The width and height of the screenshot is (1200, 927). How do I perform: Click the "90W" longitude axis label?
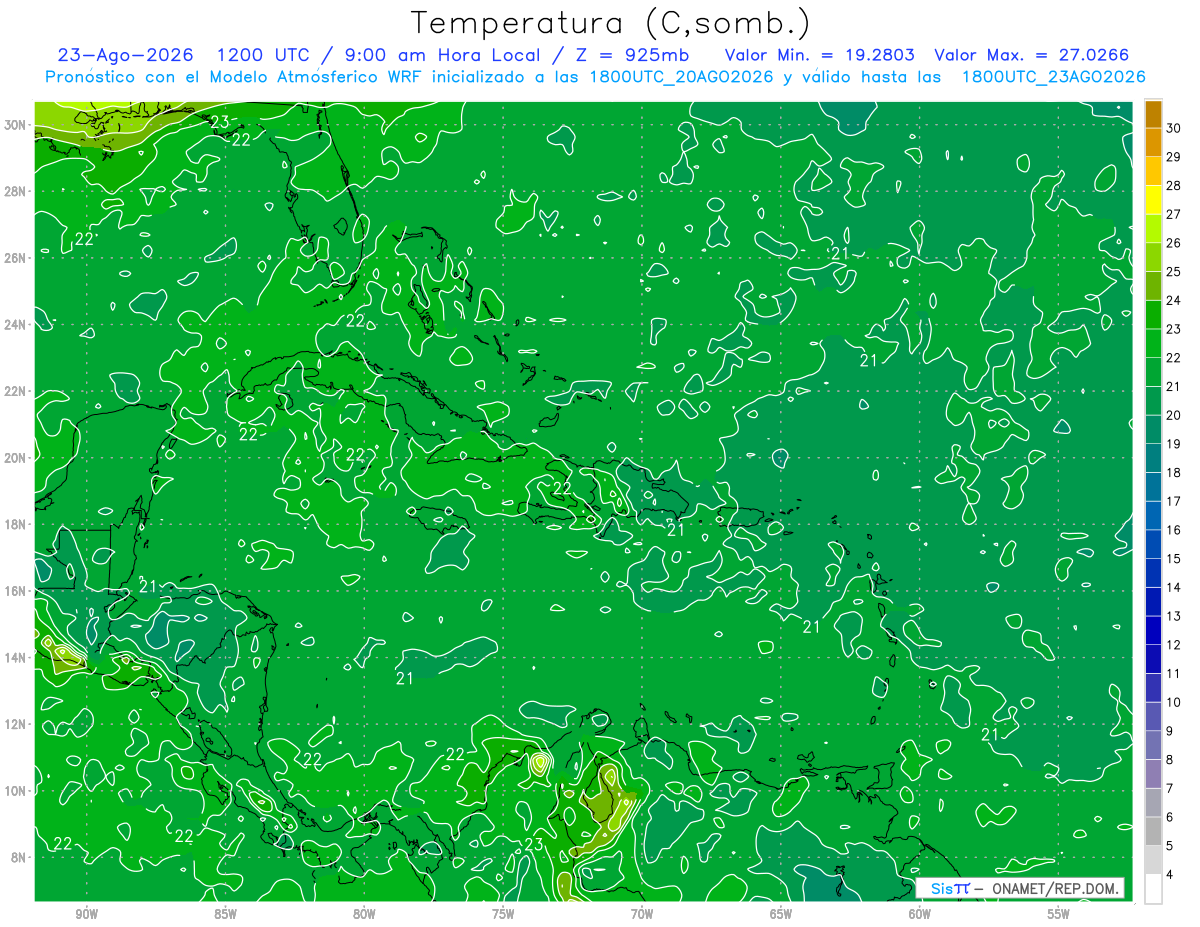point(86,914)
